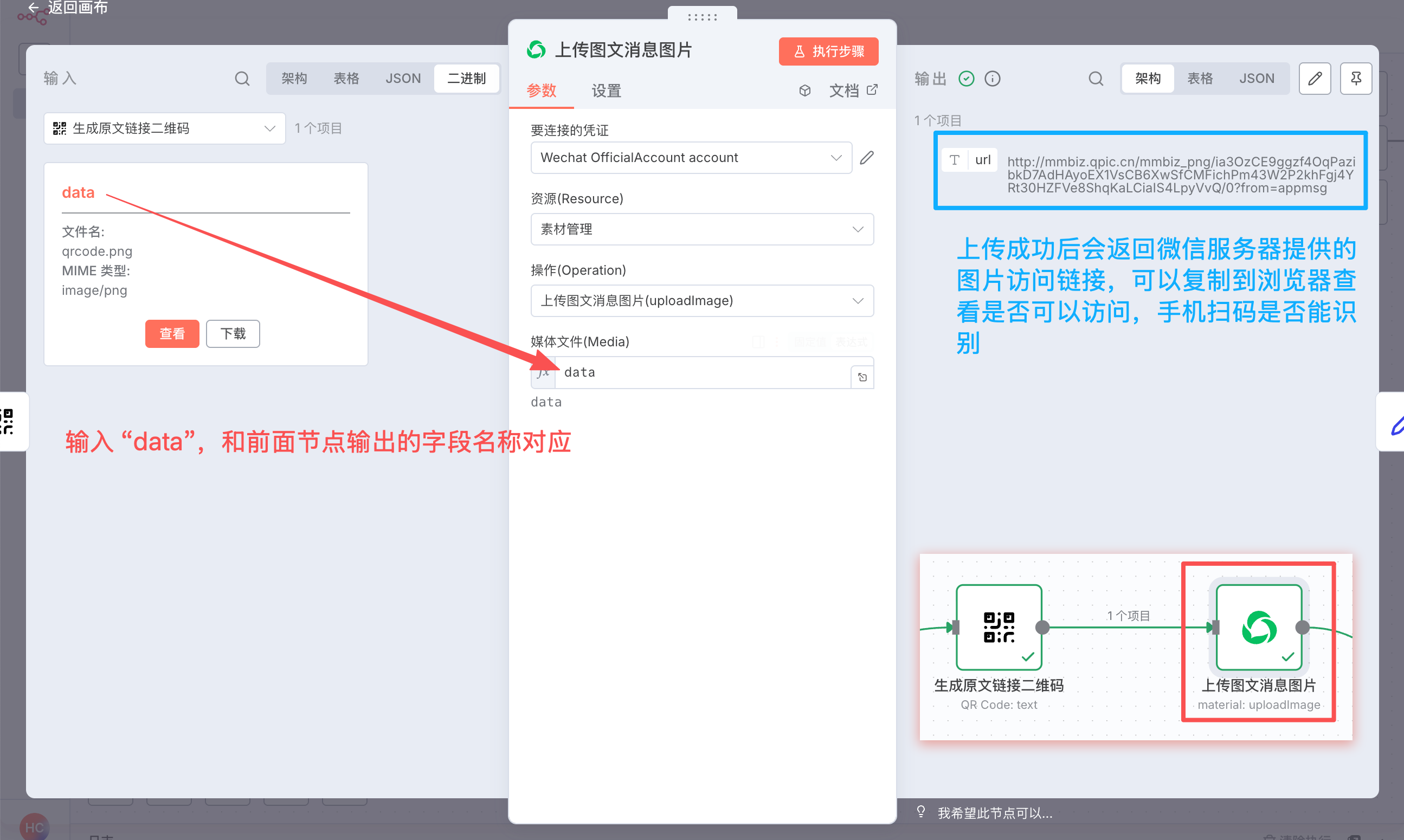
Task: Switch input view to 表格
Action: click(x=346, y=78)
